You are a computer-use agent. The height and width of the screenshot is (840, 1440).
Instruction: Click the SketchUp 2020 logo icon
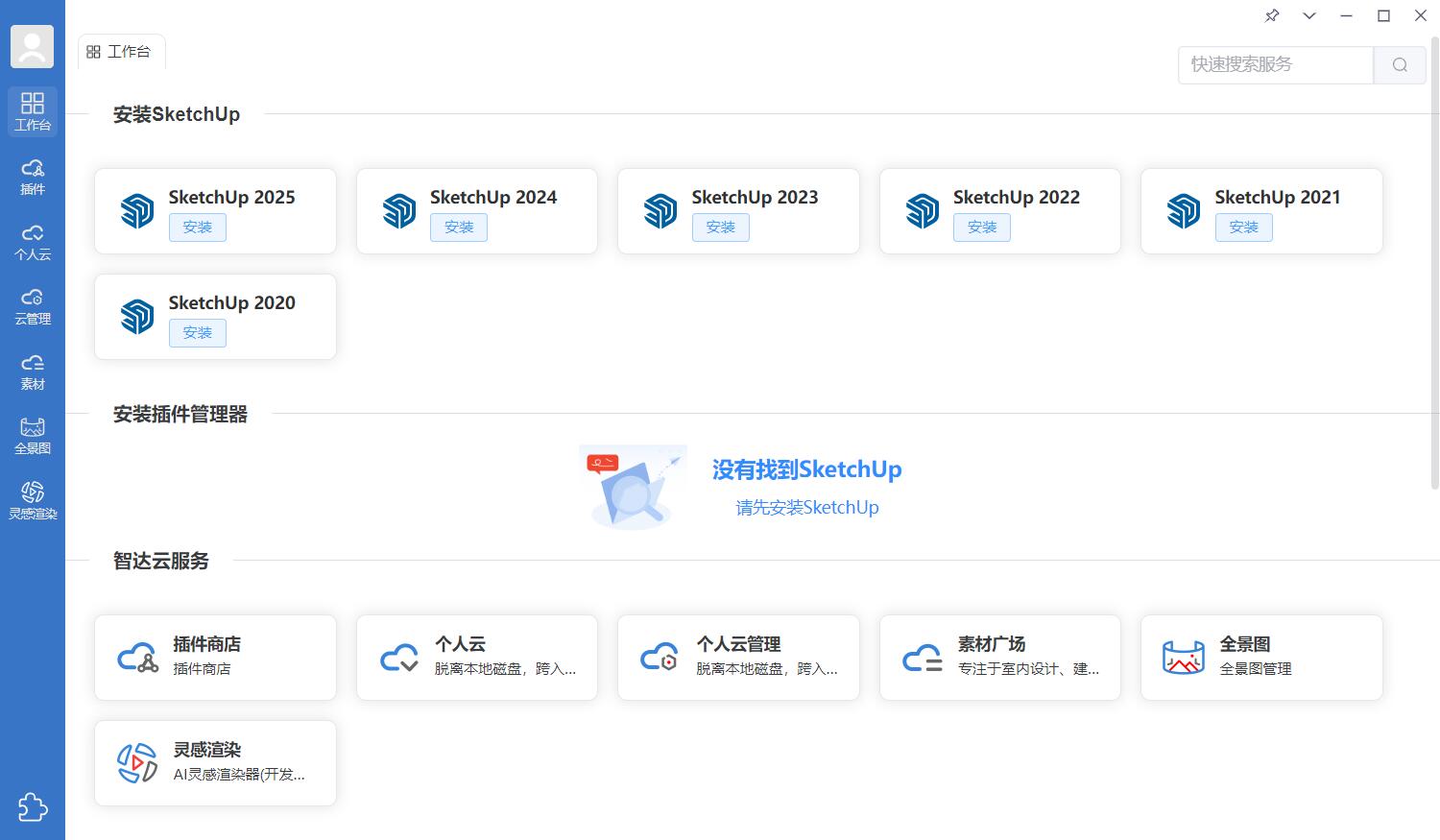pyautogui.click(x=137, y=317)
